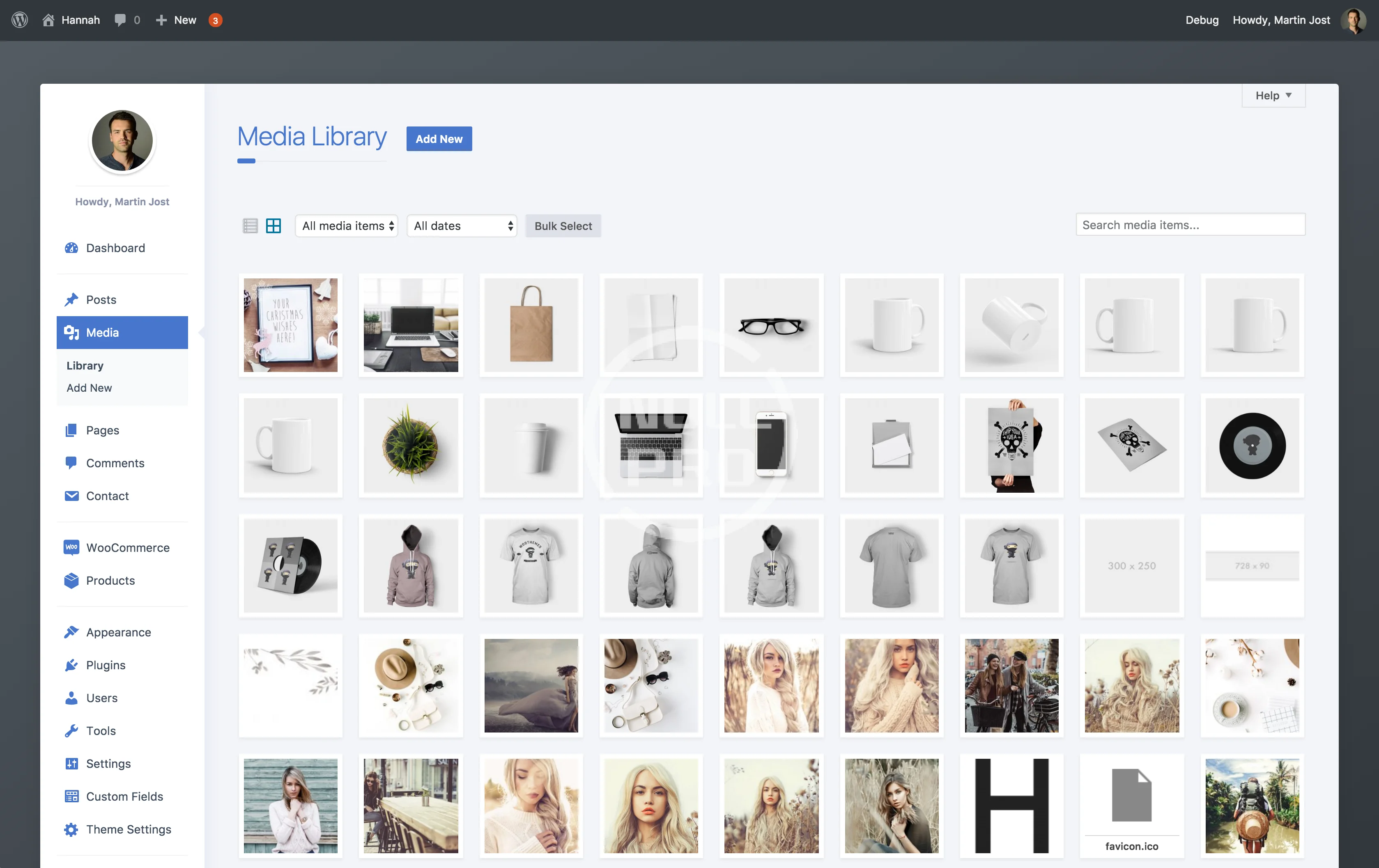The width and height of the screenshot is (1379, 868).
Task: Switch to list view mode
Action: pos(250,225)
